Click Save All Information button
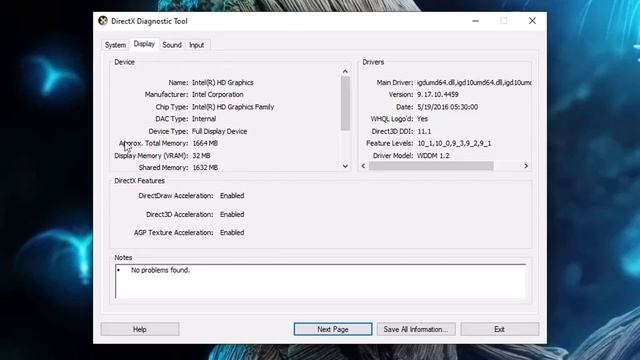The image size is (640, 360). click(x=416, y=329)
